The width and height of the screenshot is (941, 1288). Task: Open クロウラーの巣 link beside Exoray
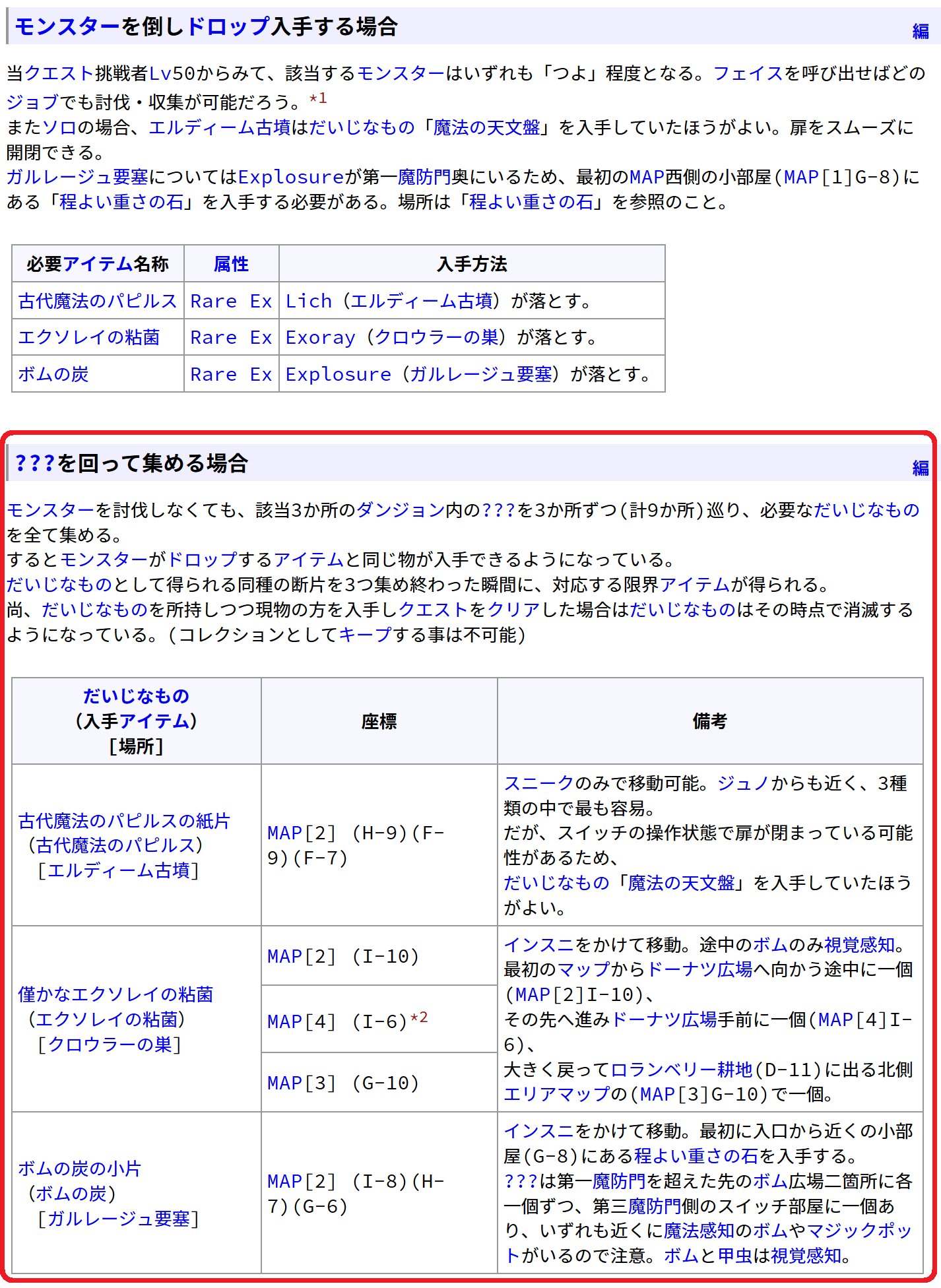437,337
